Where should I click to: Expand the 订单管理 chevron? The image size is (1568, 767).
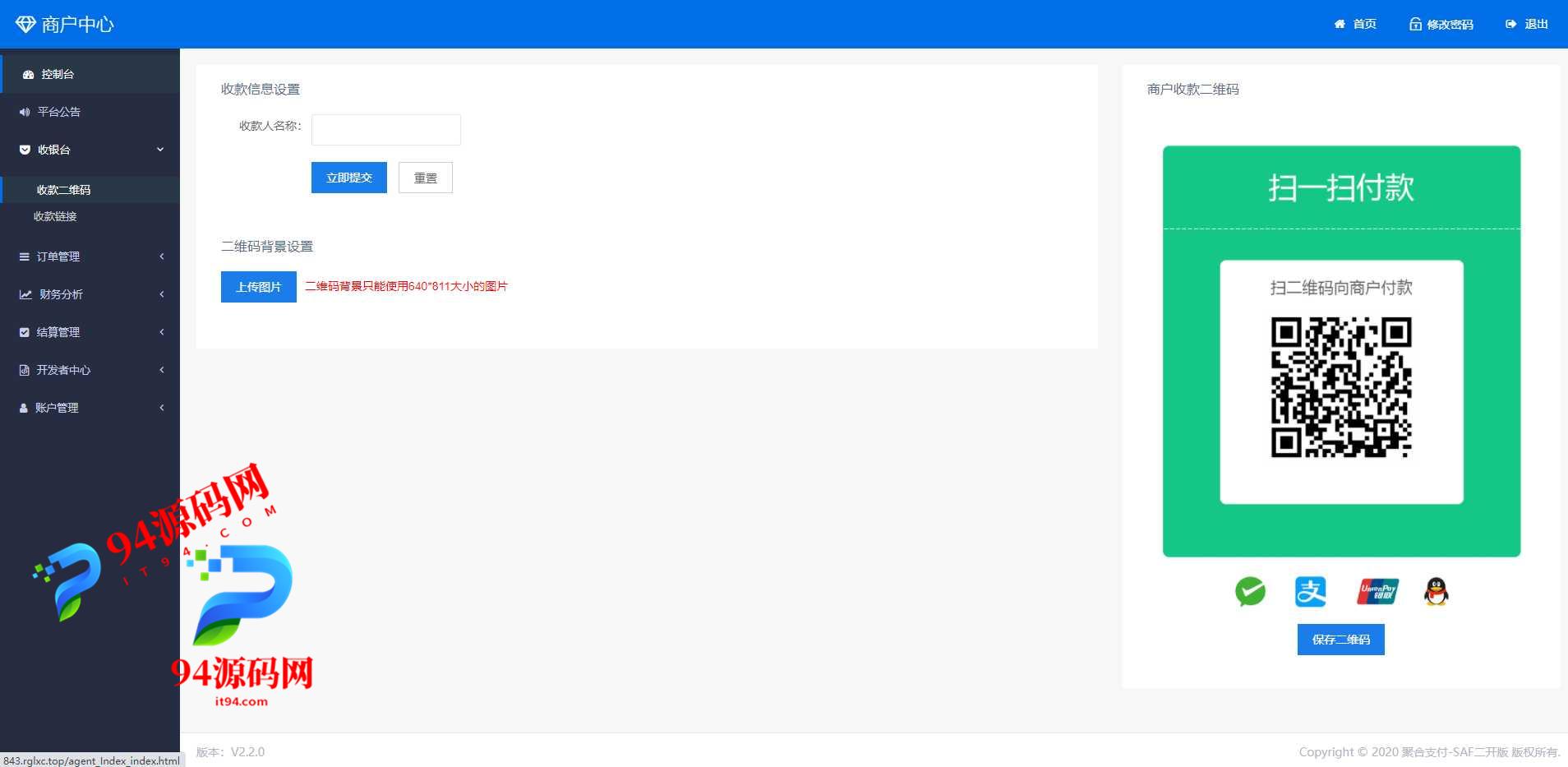[x=162, y=256]
